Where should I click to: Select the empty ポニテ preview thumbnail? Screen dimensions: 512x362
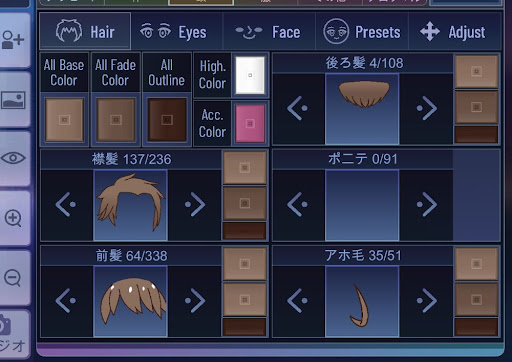362,205
